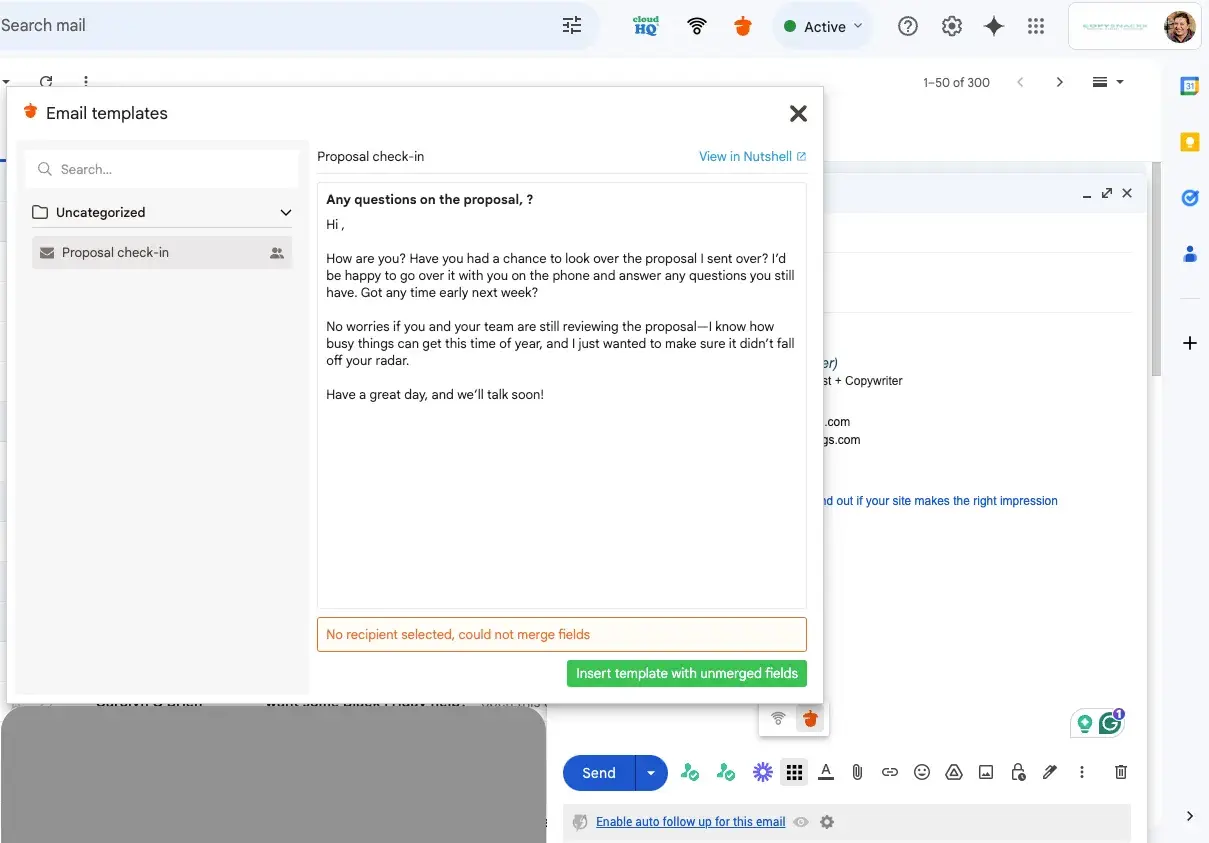
Task: Open more compose options menu
Action: 1082,772
